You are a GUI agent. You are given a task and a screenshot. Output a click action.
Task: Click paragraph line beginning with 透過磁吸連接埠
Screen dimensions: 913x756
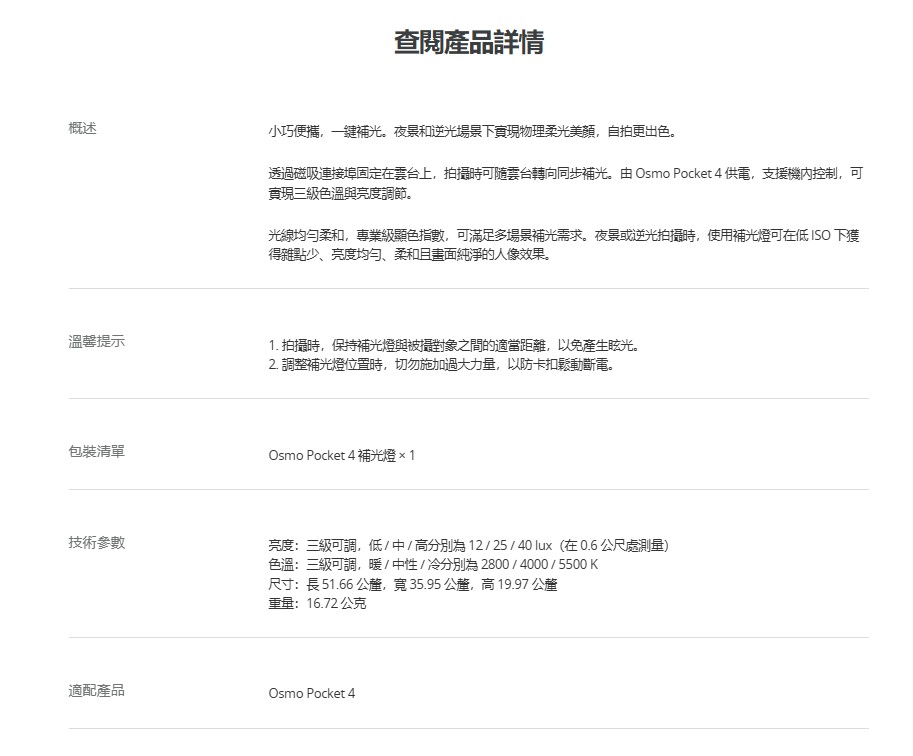[564, 174]
